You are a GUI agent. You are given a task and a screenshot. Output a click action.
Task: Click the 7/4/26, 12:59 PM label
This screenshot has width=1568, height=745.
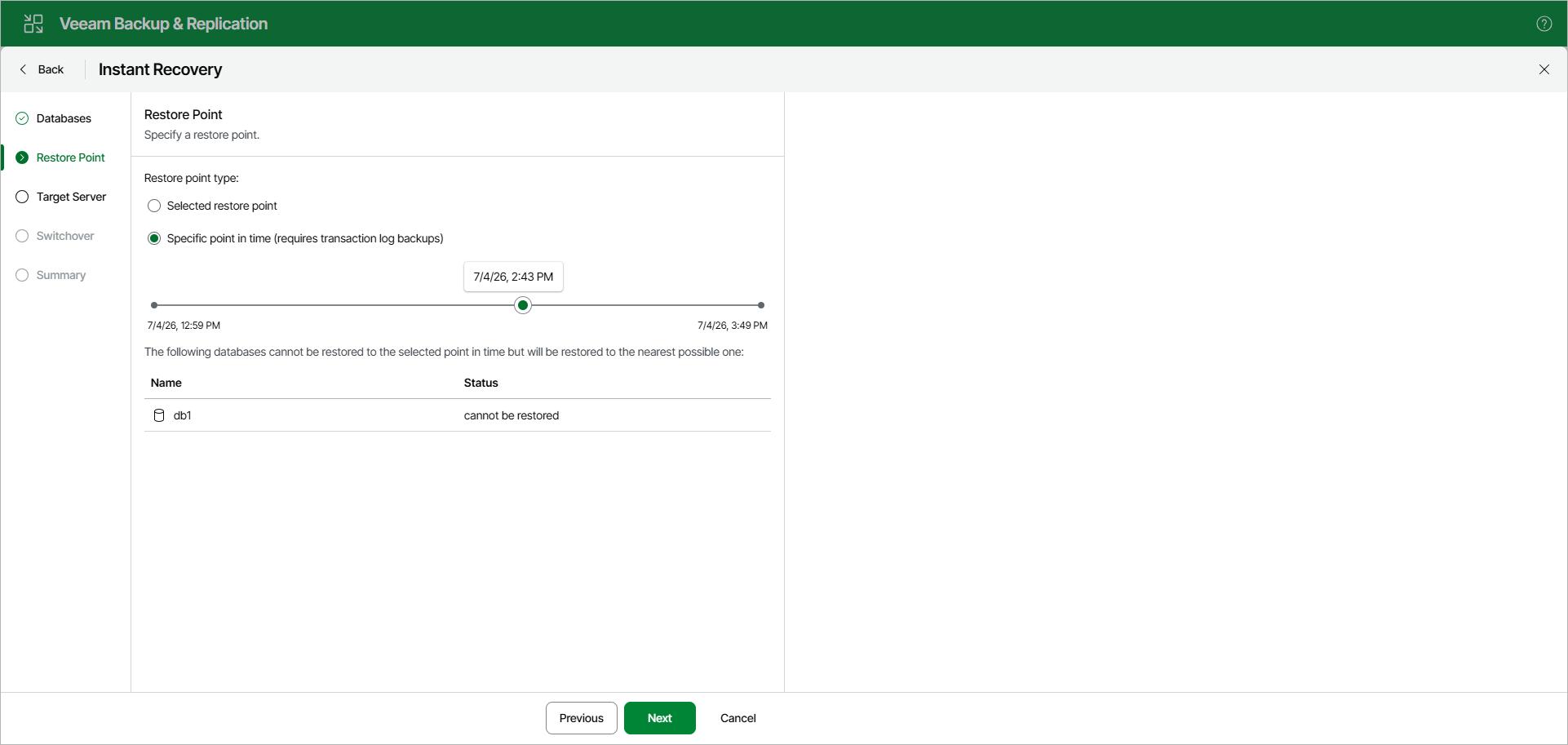coord(184,326)
